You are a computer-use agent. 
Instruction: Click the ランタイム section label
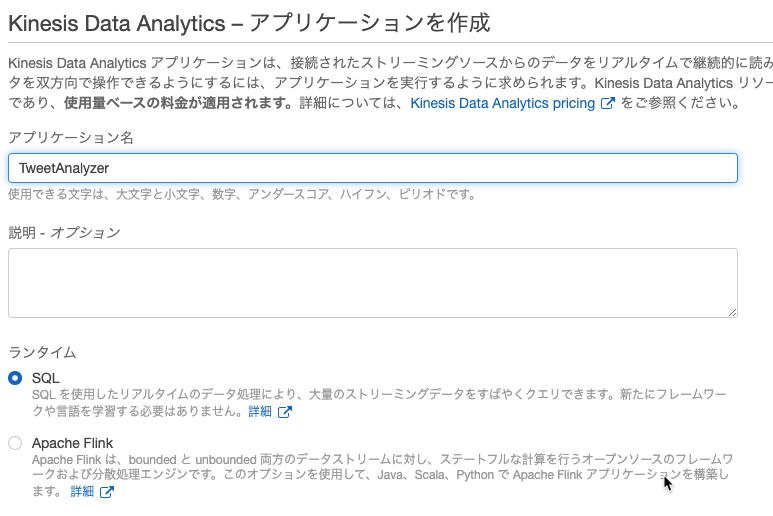click(42, 352)
